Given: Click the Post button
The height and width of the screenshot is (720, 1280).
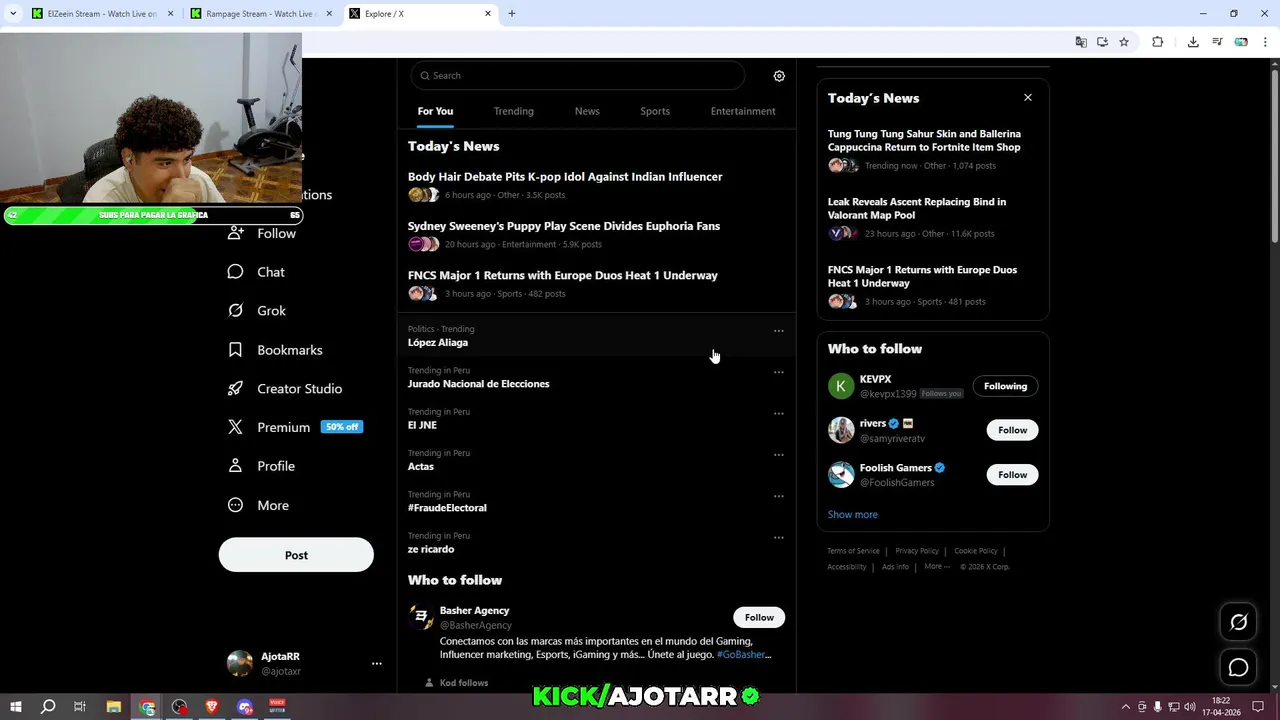Looking at the screenshot, I should point(296,555).
